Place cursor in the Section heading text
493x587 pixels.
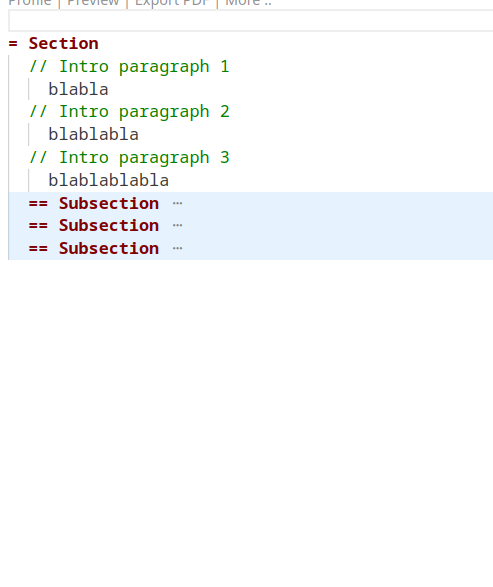(x=64, y=43)
